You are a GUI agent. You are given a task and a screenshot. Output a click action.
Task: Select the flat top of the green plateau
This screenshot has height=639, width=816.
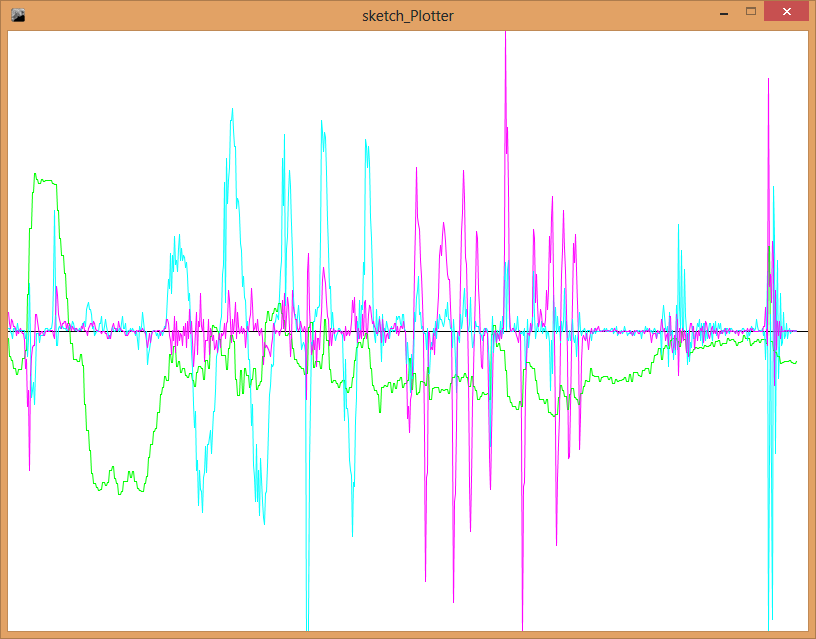46,181
